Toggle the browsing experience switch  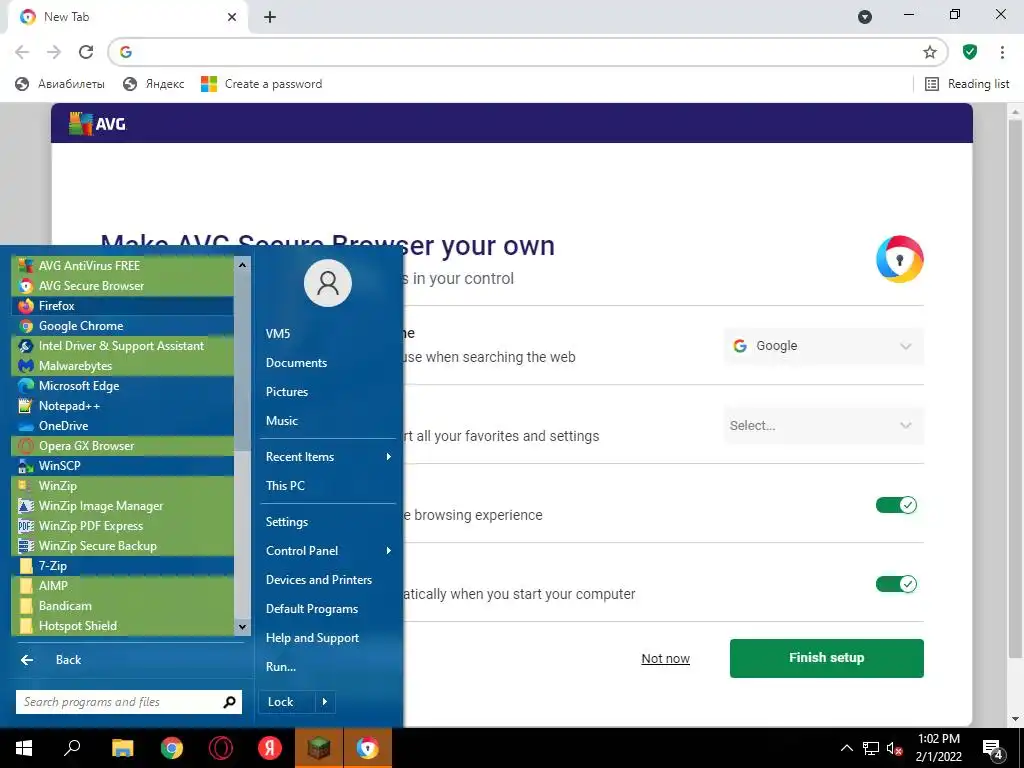pos(896,505)
